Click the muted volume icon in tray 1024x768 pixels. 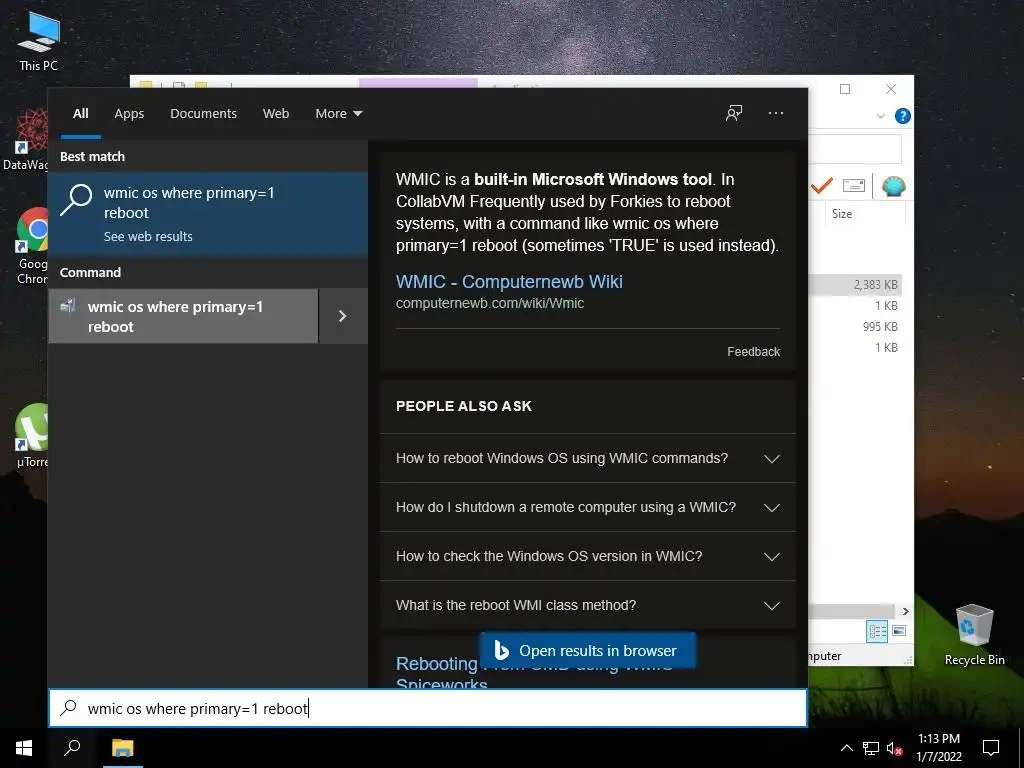[x=894, y=748]
